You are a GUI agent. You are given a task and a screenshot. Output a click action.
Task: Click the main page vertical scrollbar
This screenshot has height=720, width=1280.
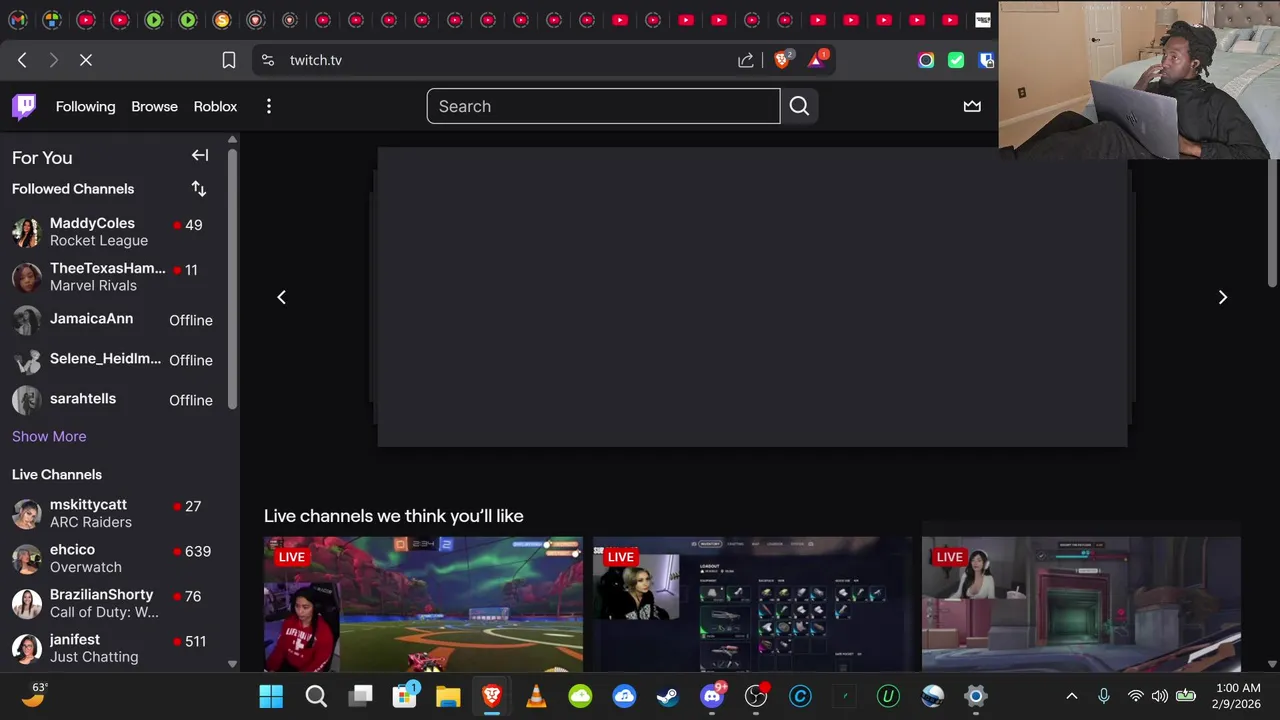(1272, 220)
